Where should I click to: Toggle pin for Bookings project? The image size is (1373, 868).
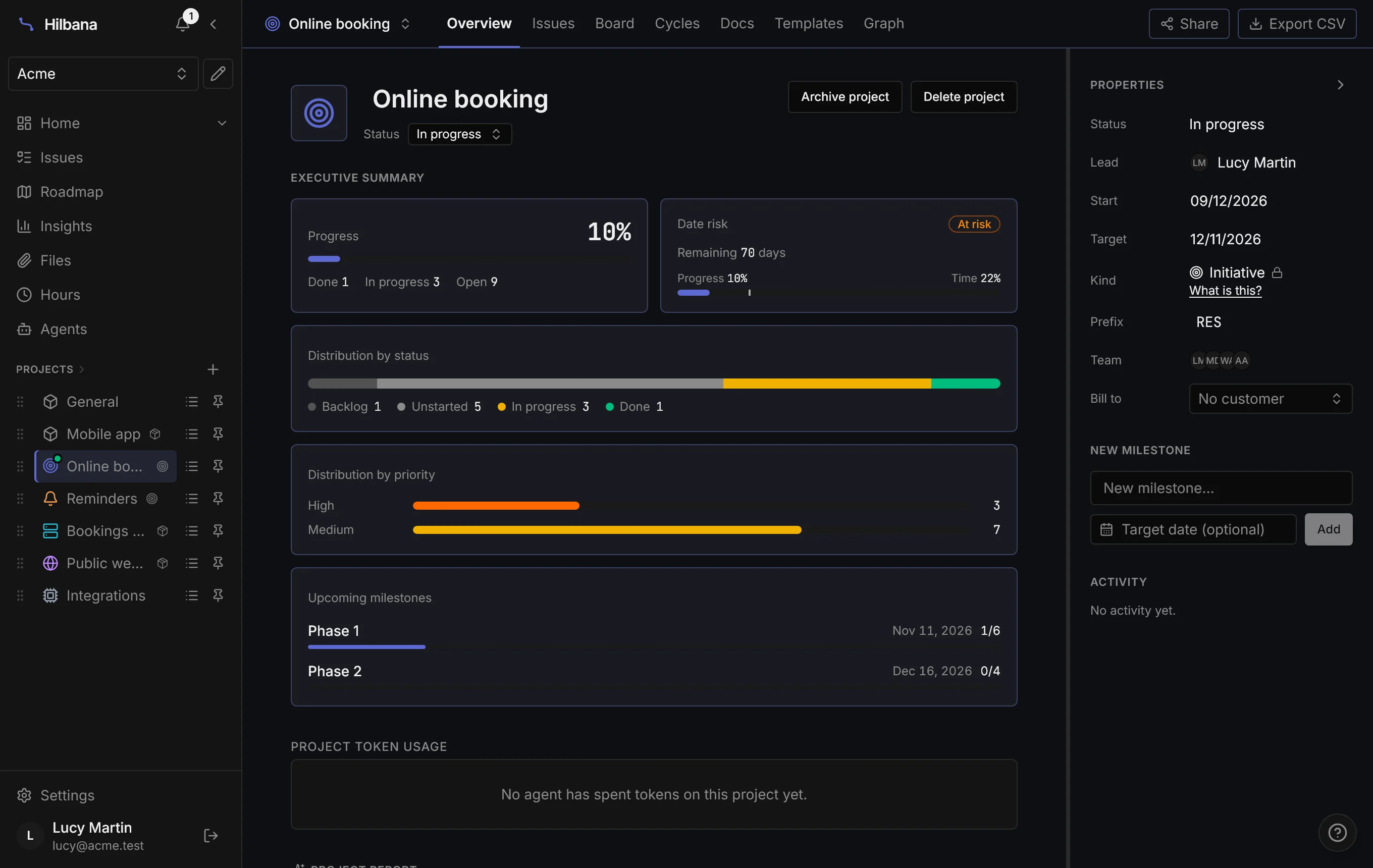[x=218, y=531]
